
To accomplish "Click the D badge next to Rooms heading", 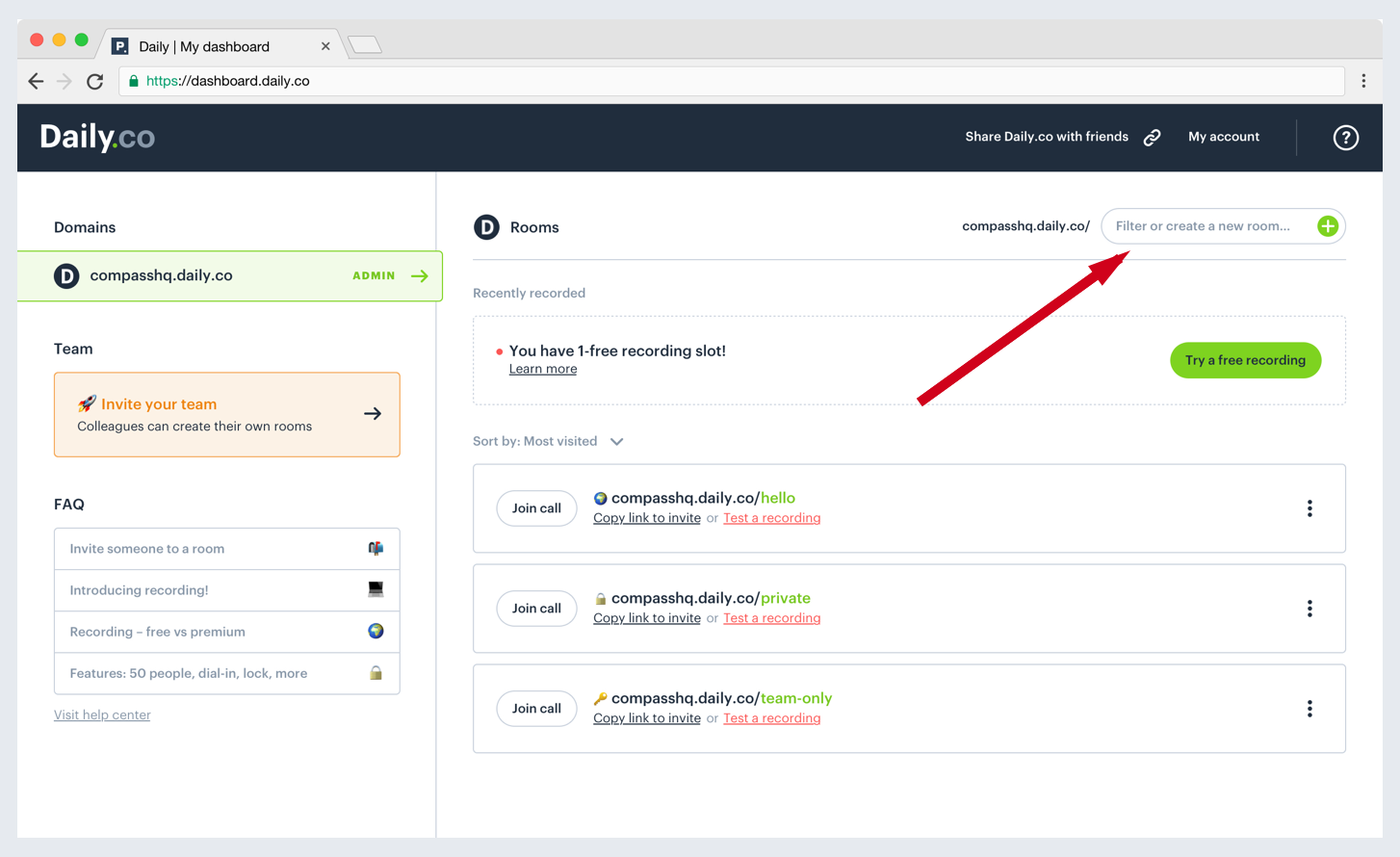I will pyautogui.click(x=486, y=227).
